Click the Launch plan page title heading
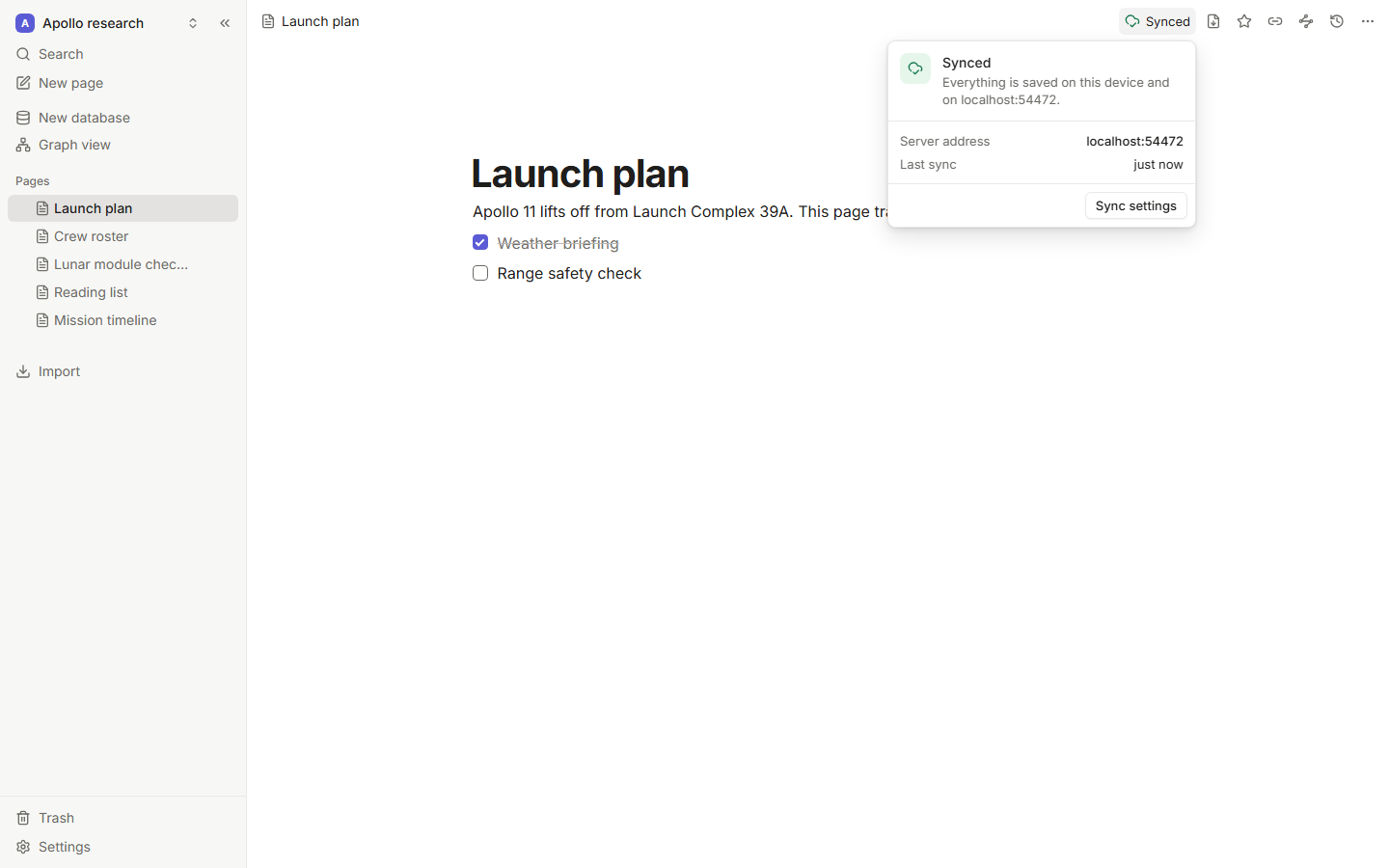 point(580,174)
